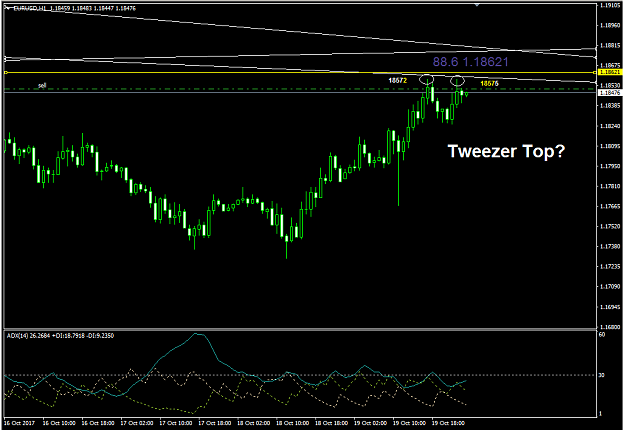This screenshot has width=625, height=430.
Task: Click the 1.18240 price scale value
Action: coord(610,126)
